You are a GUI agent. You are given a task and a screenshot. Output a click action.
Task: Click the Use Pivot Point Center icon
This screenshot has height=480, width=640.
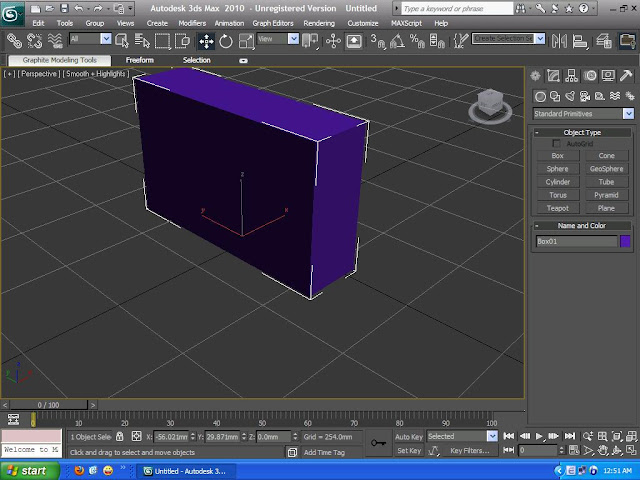pyautogui.click(x=310, y=40)
